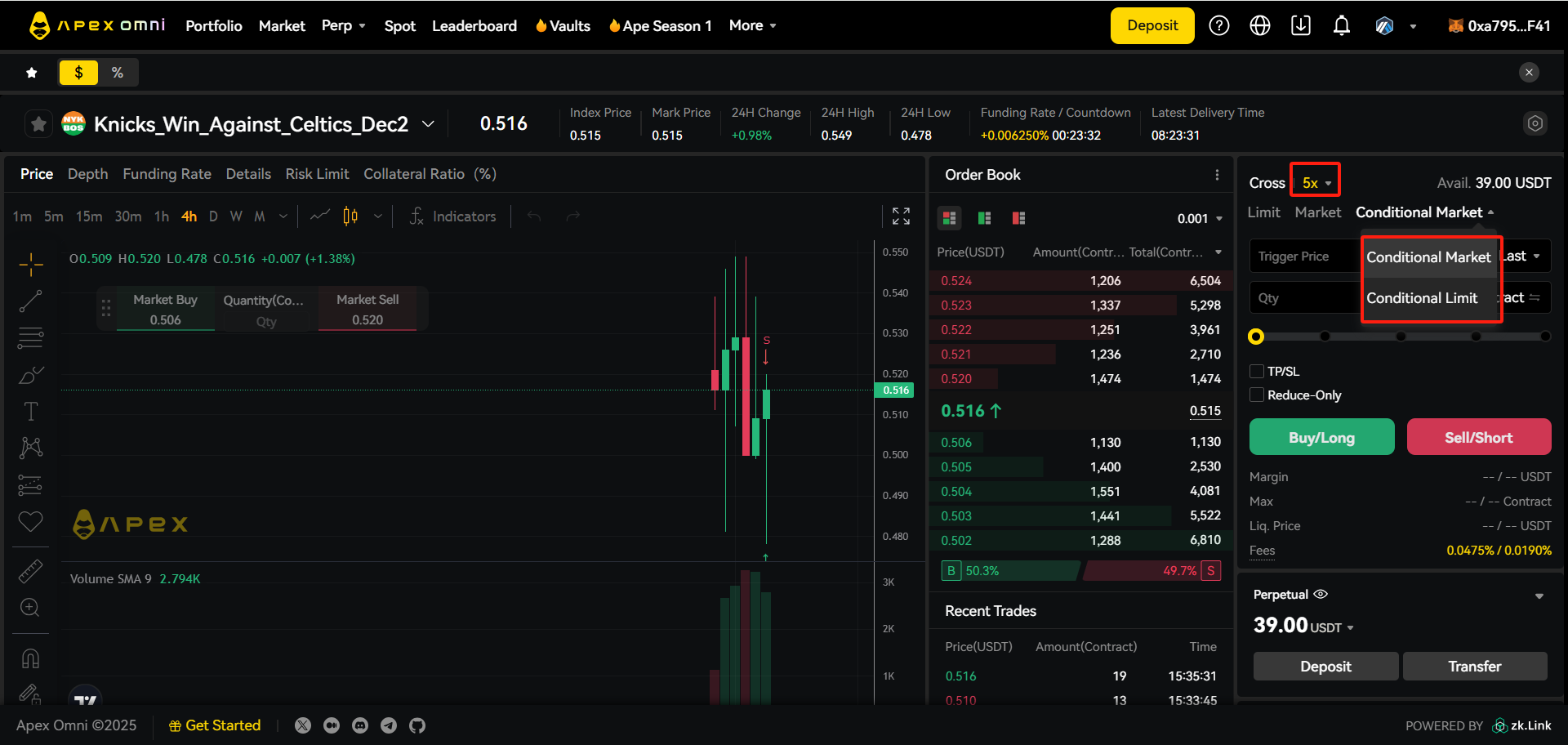Open the 5x leverage dropdown
Viewport: 1568px width, 745px height.
coord(1316,183)
